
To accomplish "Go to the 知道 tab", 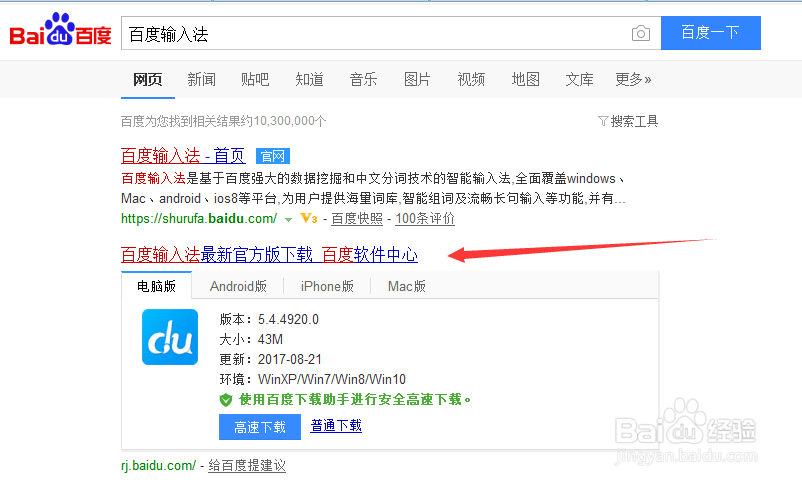I will 309,79.
